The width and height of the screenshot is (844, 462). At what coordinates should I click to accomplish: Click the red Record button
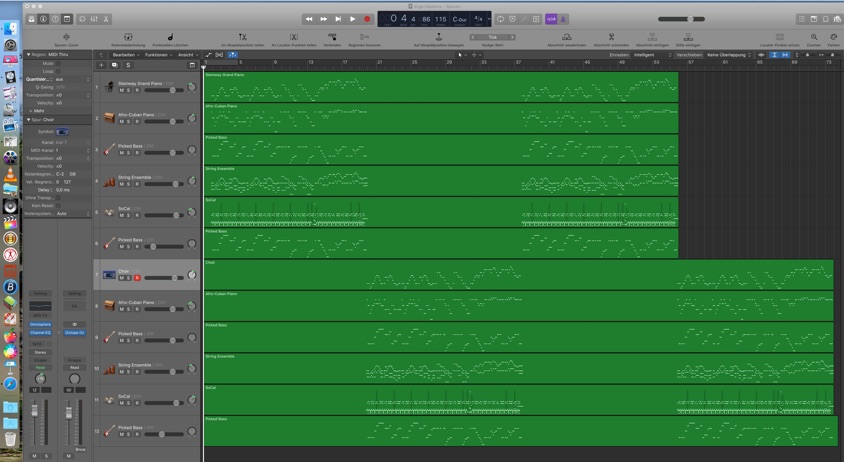tap(367, 19)
